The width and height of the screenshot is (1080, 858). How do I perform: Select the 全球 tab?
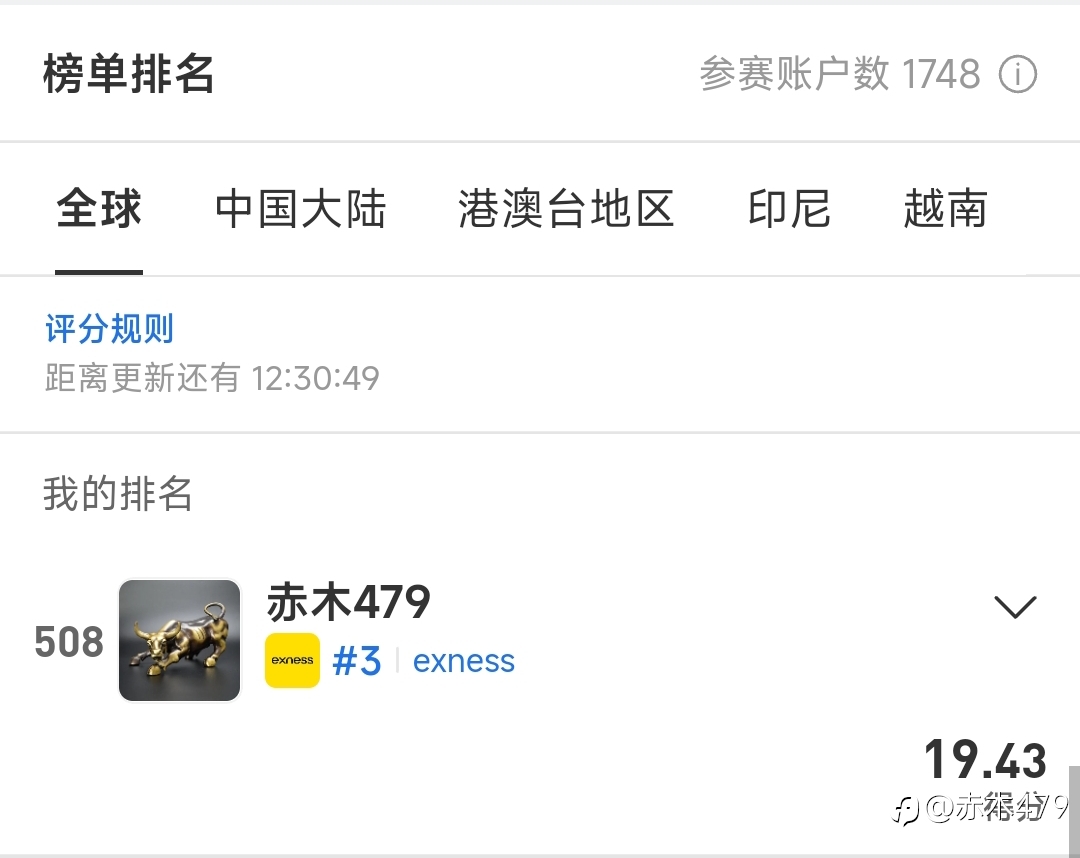point(98,209)
